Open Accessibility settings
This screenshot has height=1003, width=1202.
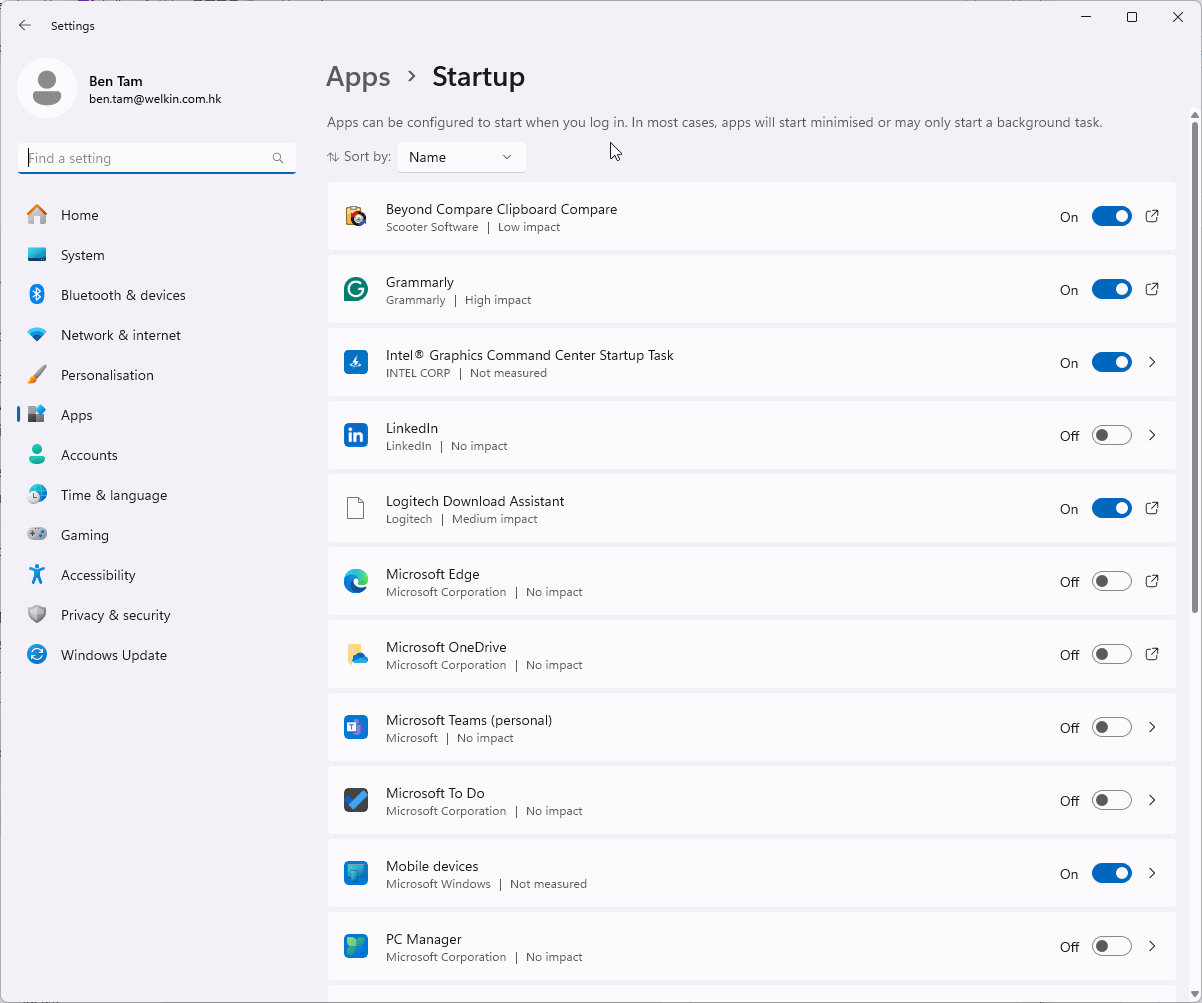point(157,575)
